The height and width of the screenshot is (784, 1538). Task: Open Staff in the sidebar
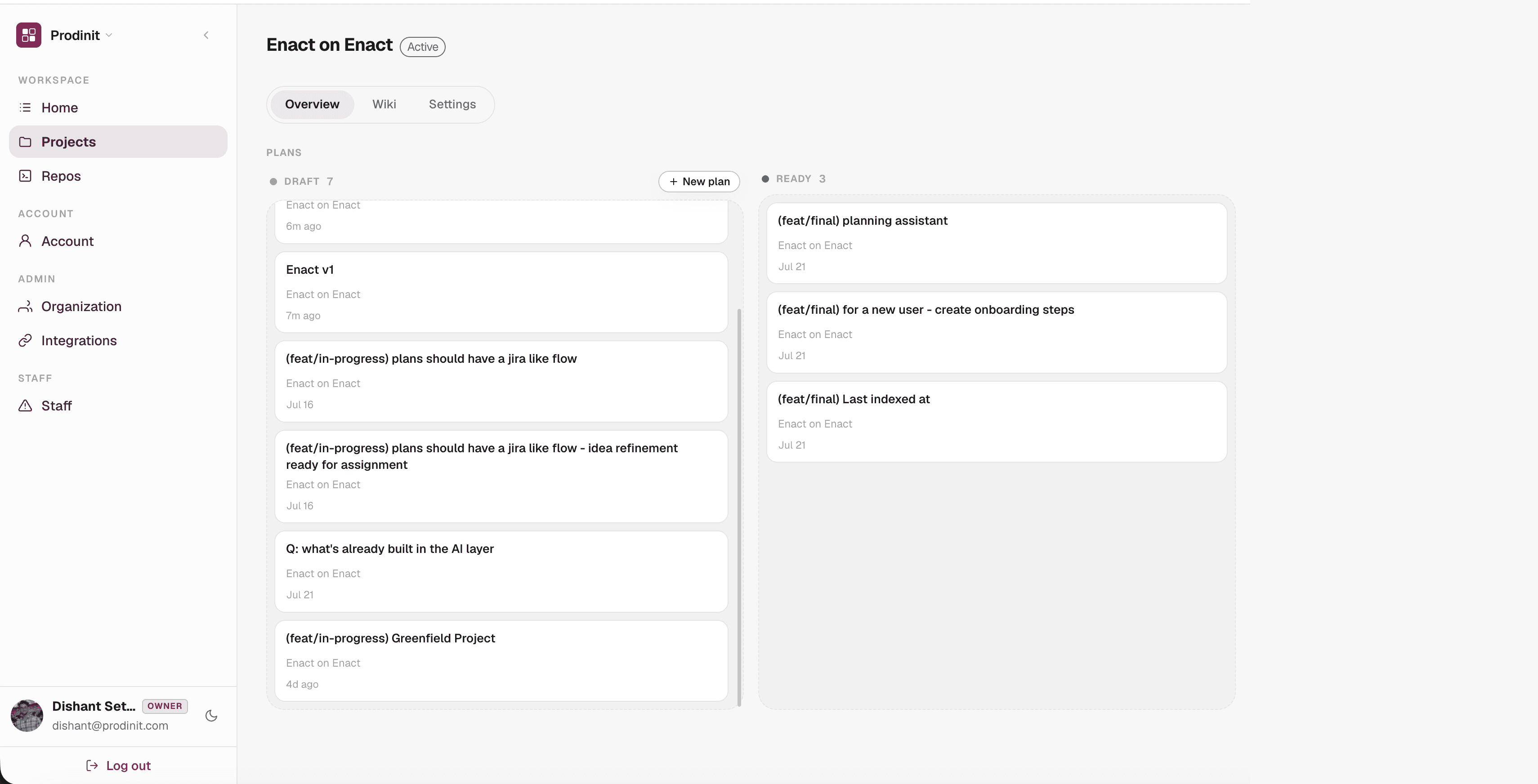[118, 406]
